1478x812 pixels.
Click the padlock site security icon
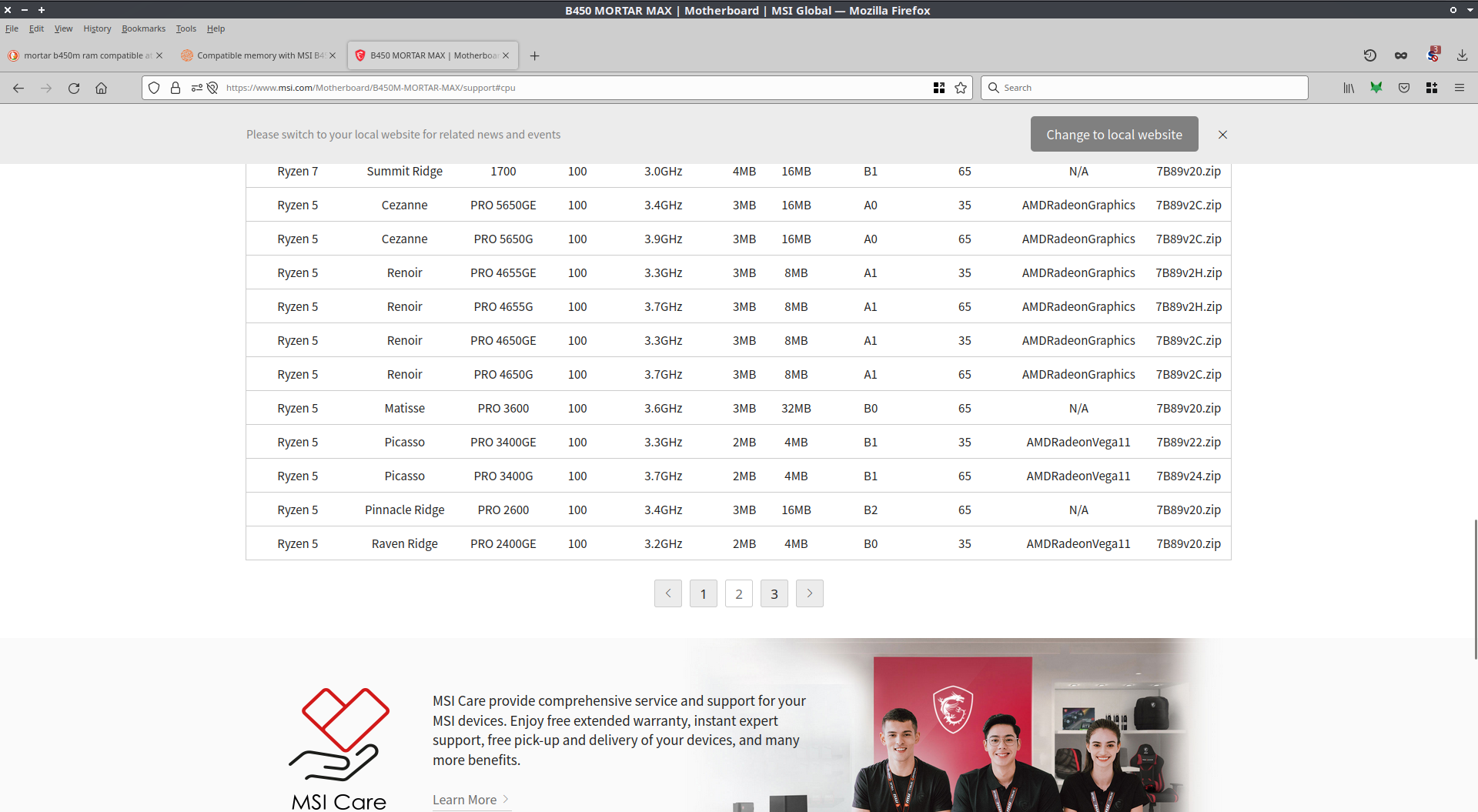pyautogui.click(x=176, y=89)
